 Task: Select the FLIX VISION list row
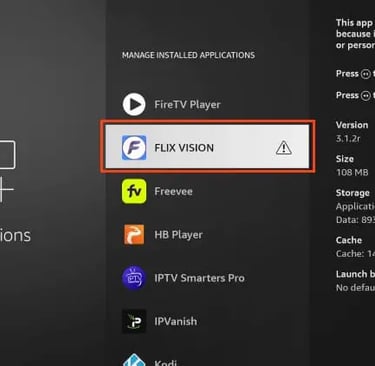click(207, 147)
